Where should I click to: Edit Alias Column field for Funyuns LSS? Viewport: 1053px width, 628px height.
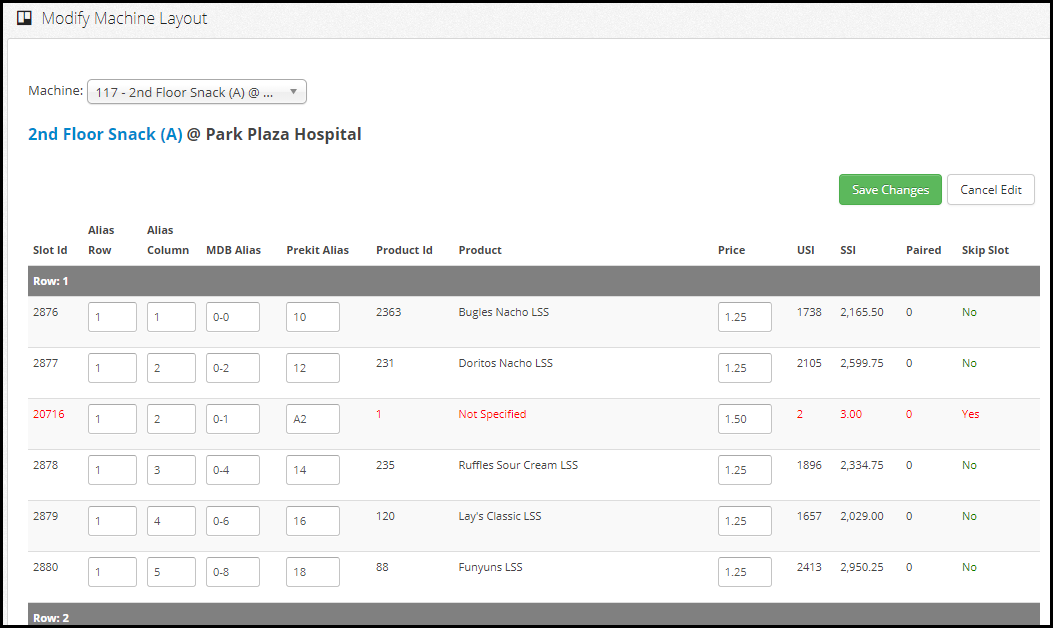point(171,572)
